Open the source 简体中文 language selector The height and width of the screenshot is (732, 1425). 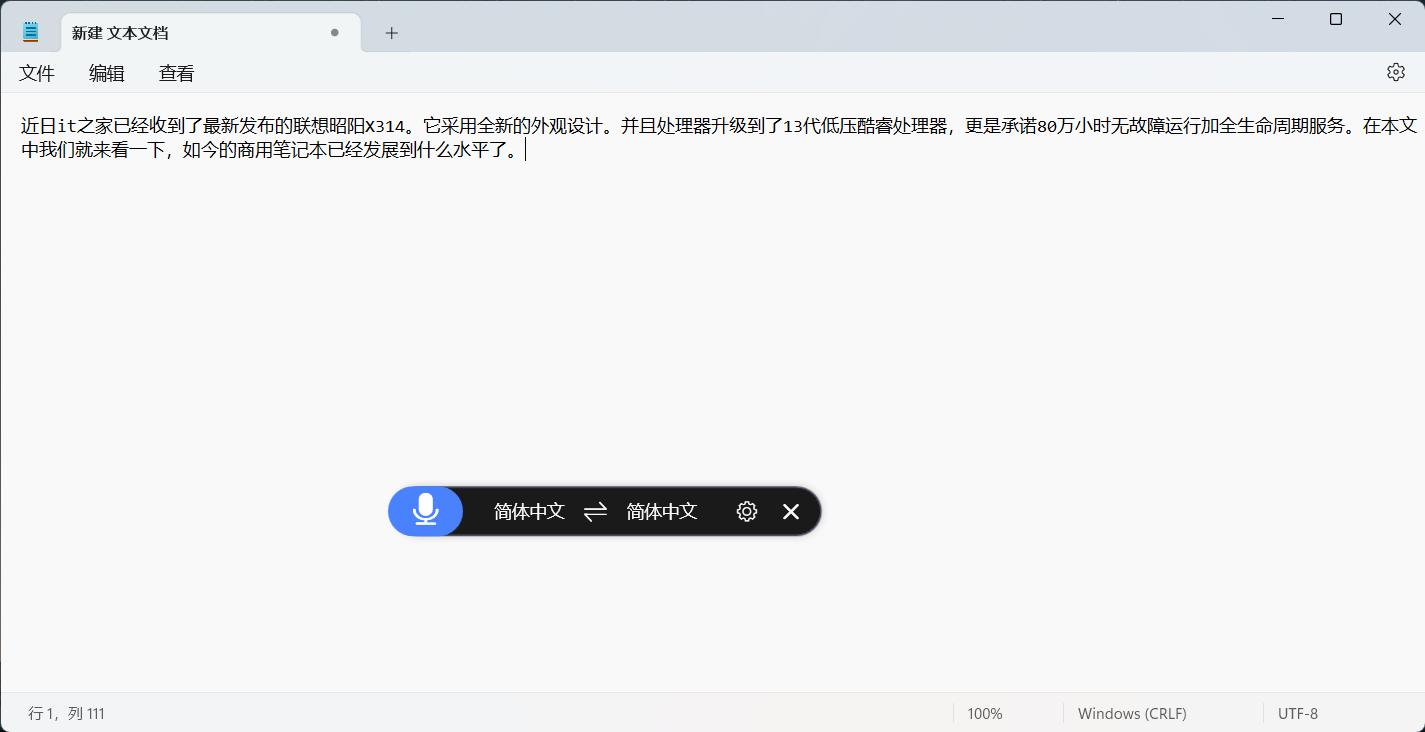(x=528, y=511)
